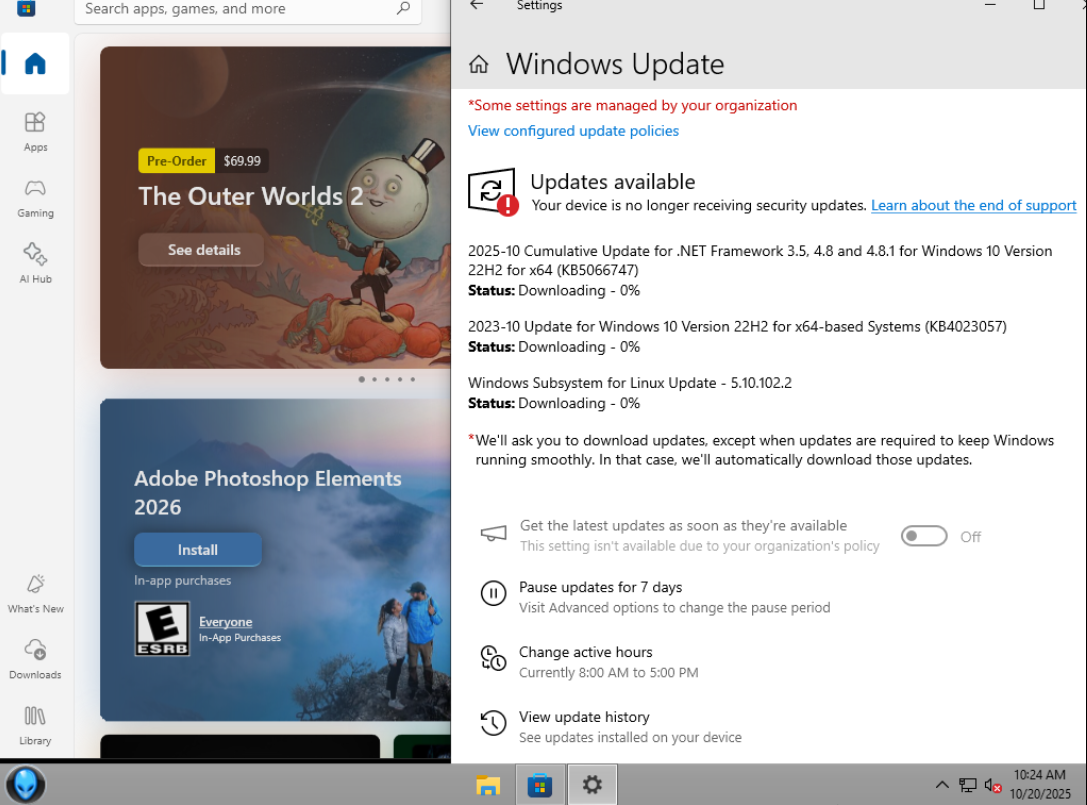This screenshot has width=1087, height=805.
Task: Click Change active hours option
Action: pos(586,652)
